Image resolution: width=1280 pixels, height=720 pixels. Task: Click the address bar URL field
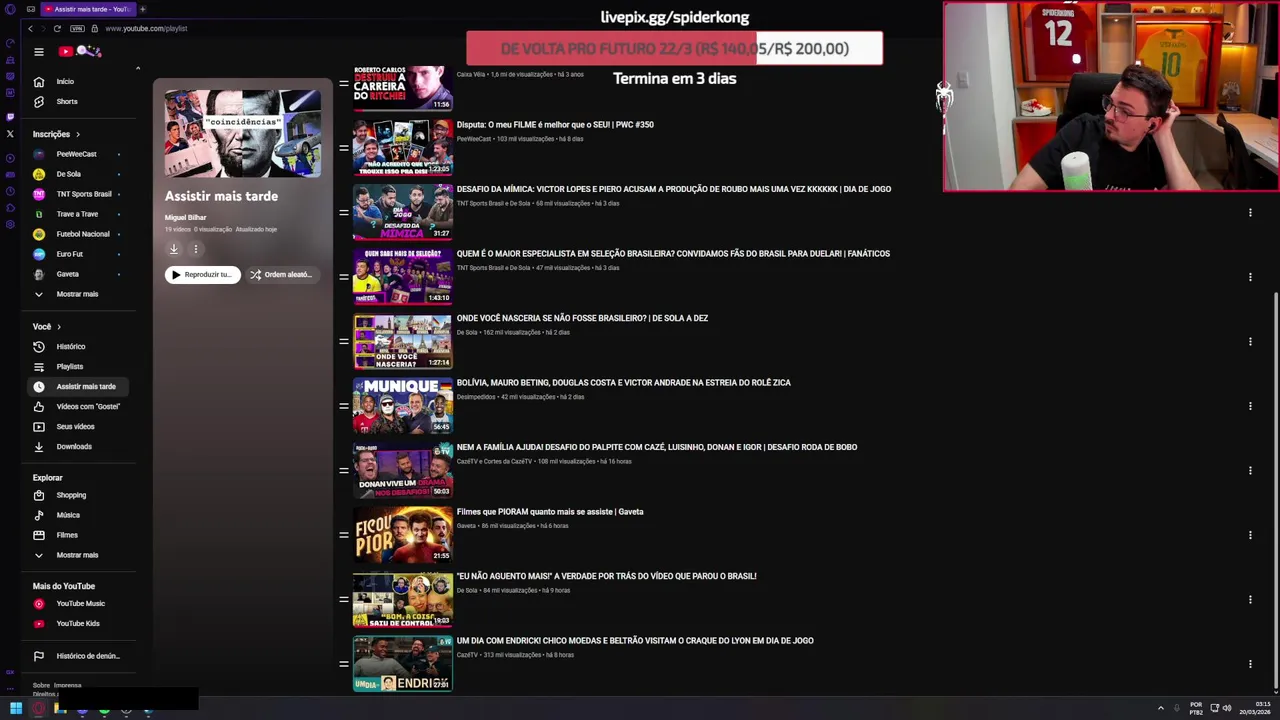pyautogui.click(x=146, y=28)
